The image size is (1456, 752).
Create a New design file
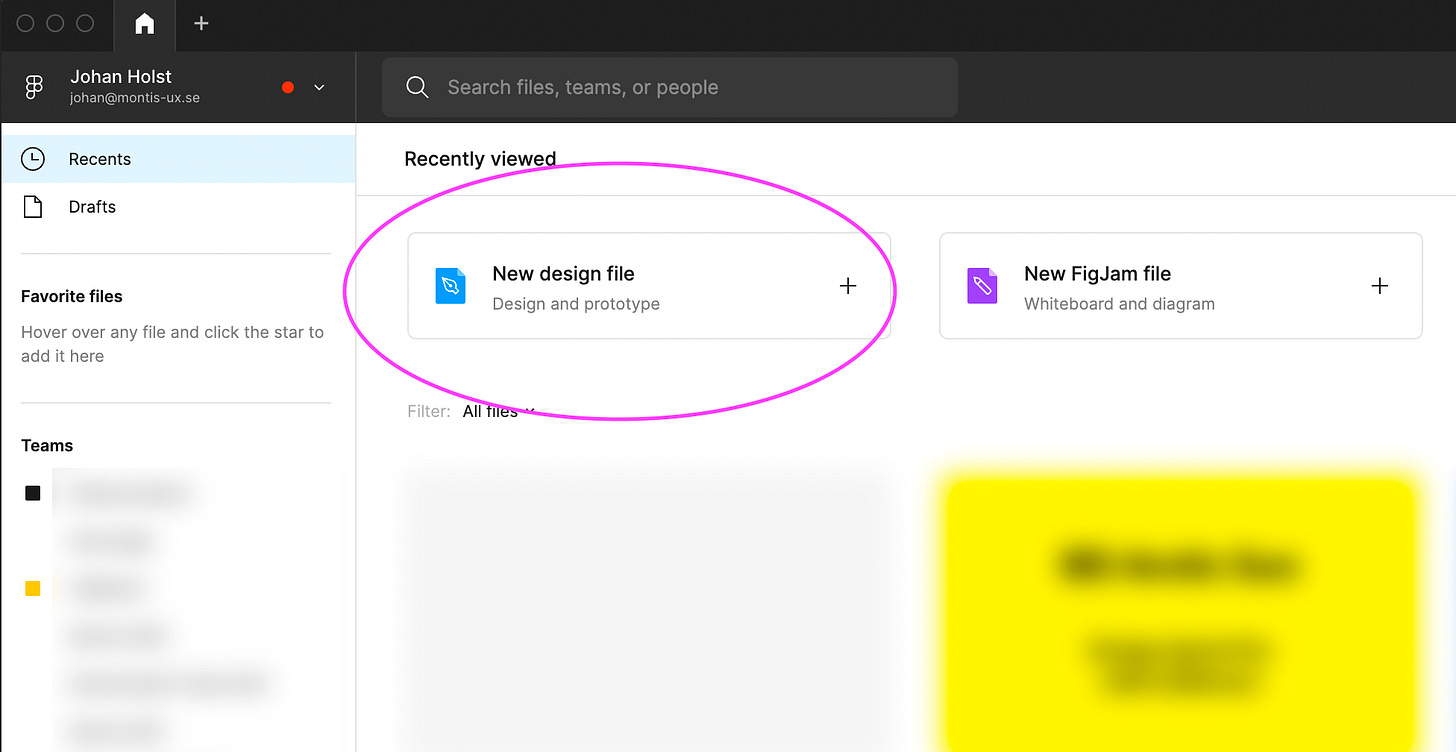pos(649,286)
